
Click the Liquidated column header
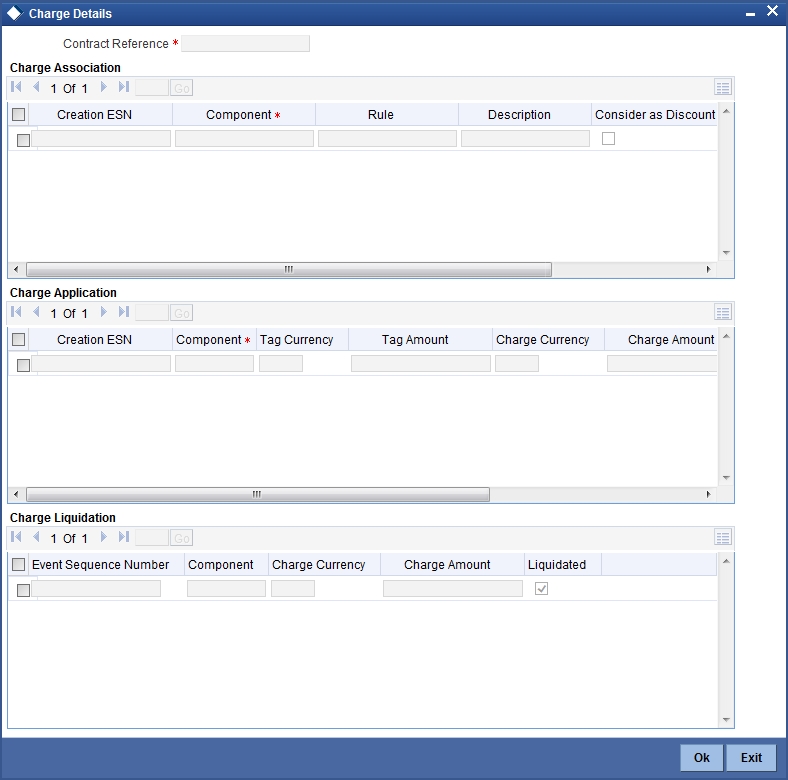(563, 565)
